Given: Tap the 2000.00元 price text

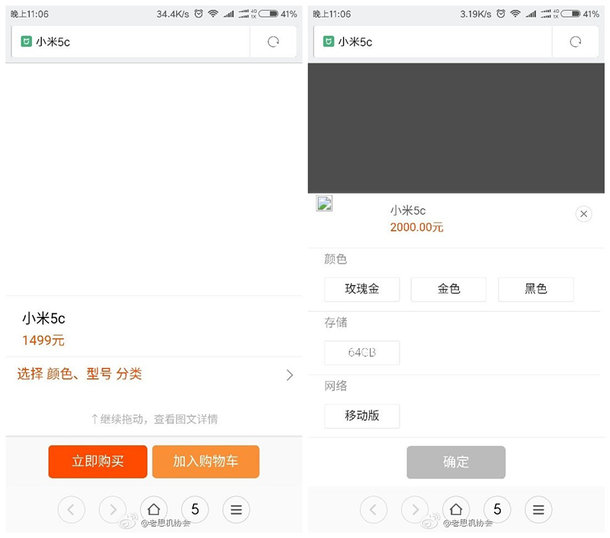Looking at the screenshot, I should pyautogui.click(x=417, y=227).
